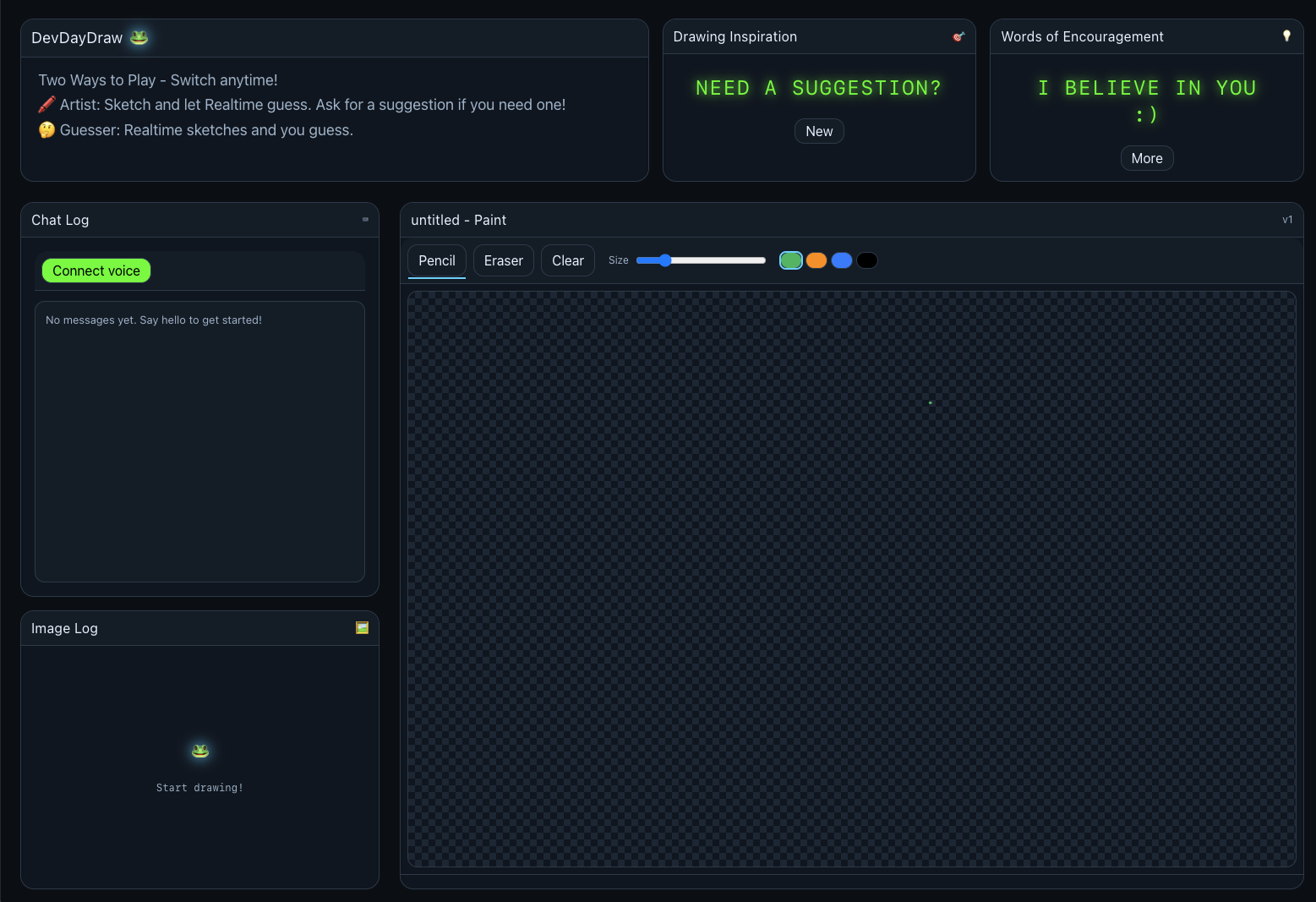Choose the black color swatch
This screenshot has height=902, width=1316.
[x=866, y=260]
